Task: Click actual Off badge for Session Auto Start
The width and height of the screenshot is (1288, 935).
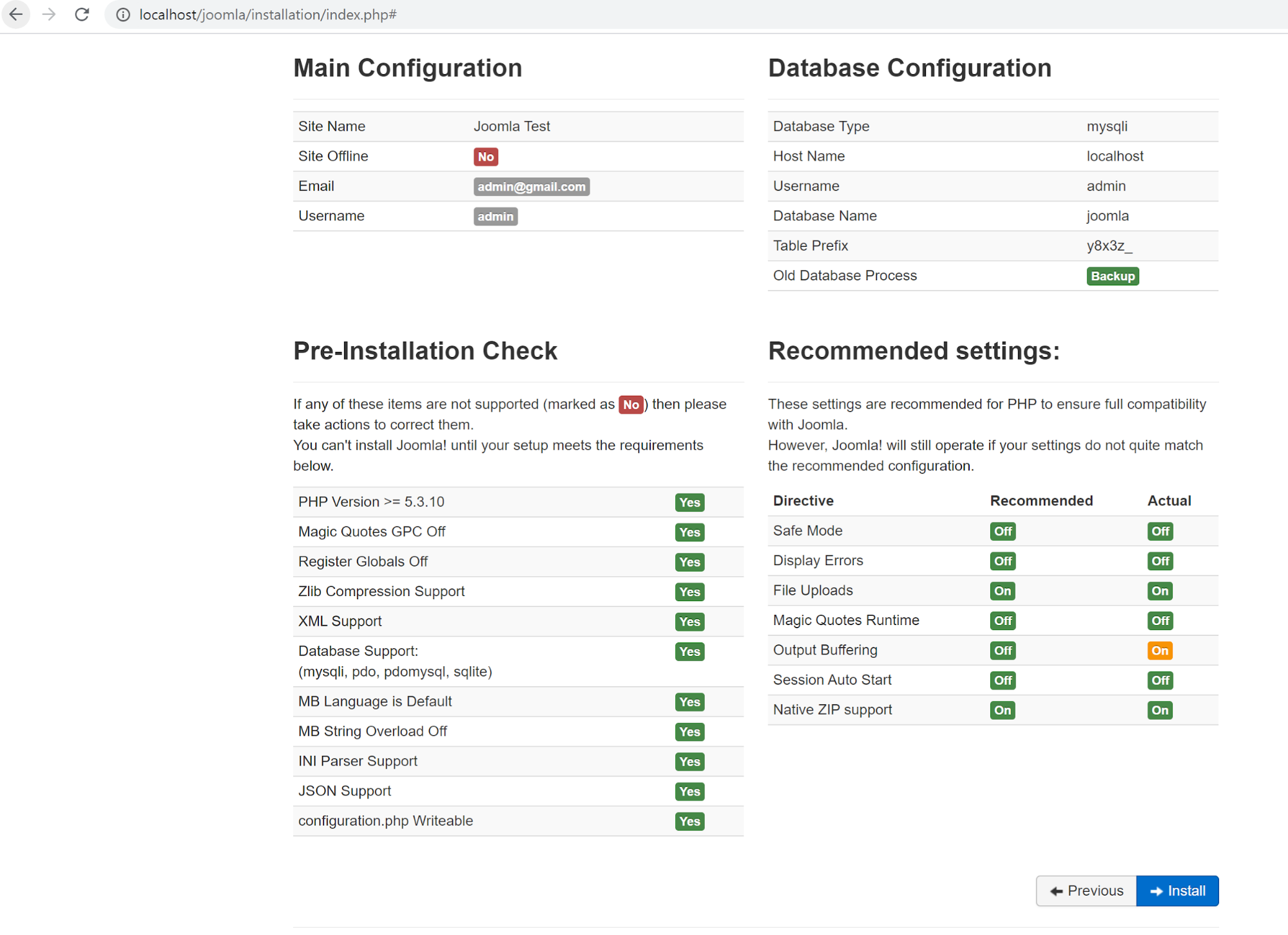Action: 1160,680
